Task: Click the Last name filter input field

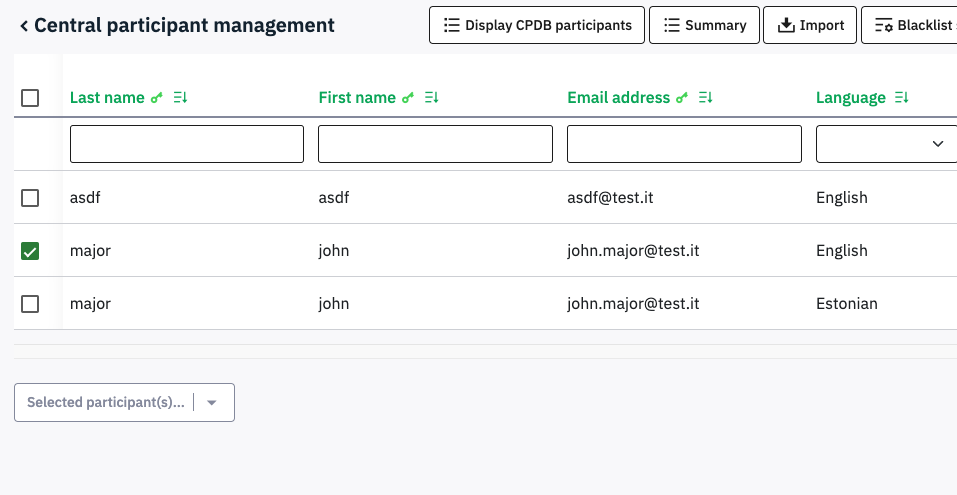Action: point(187,144)
